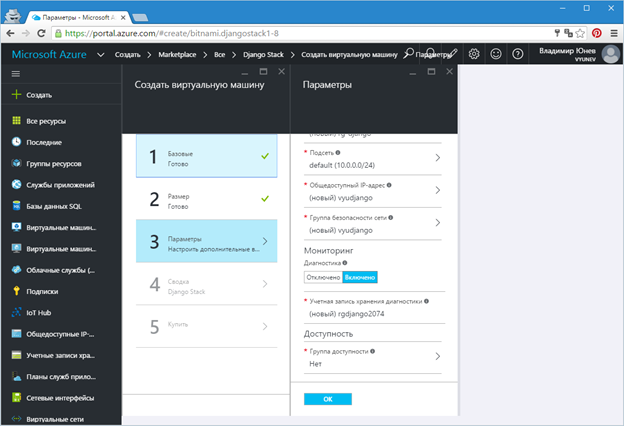Click saved password key icon
Screen dimensions: 624x426
[557, 33]
